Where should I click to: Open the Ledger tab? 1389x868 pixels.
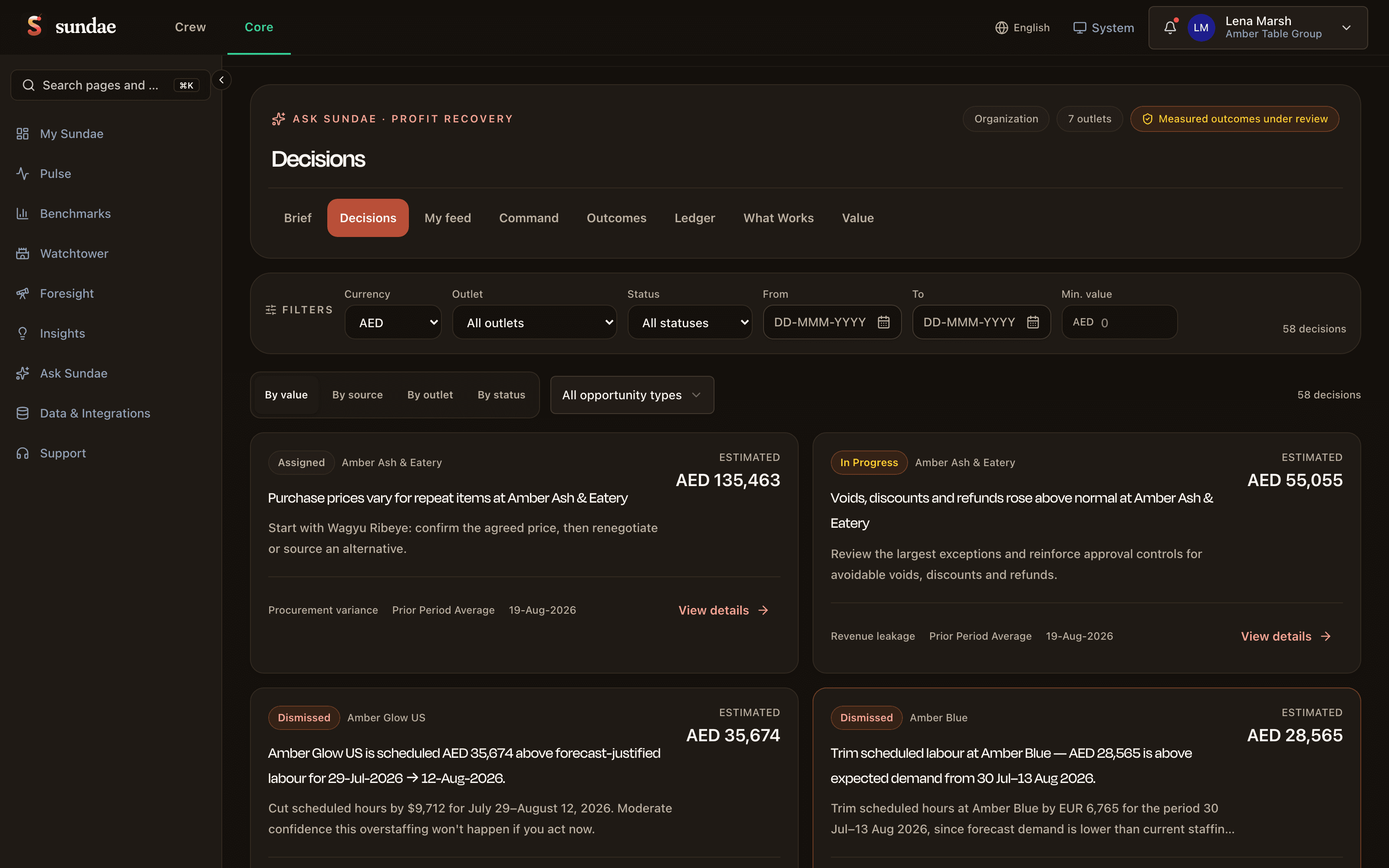(x=695, y=218)
